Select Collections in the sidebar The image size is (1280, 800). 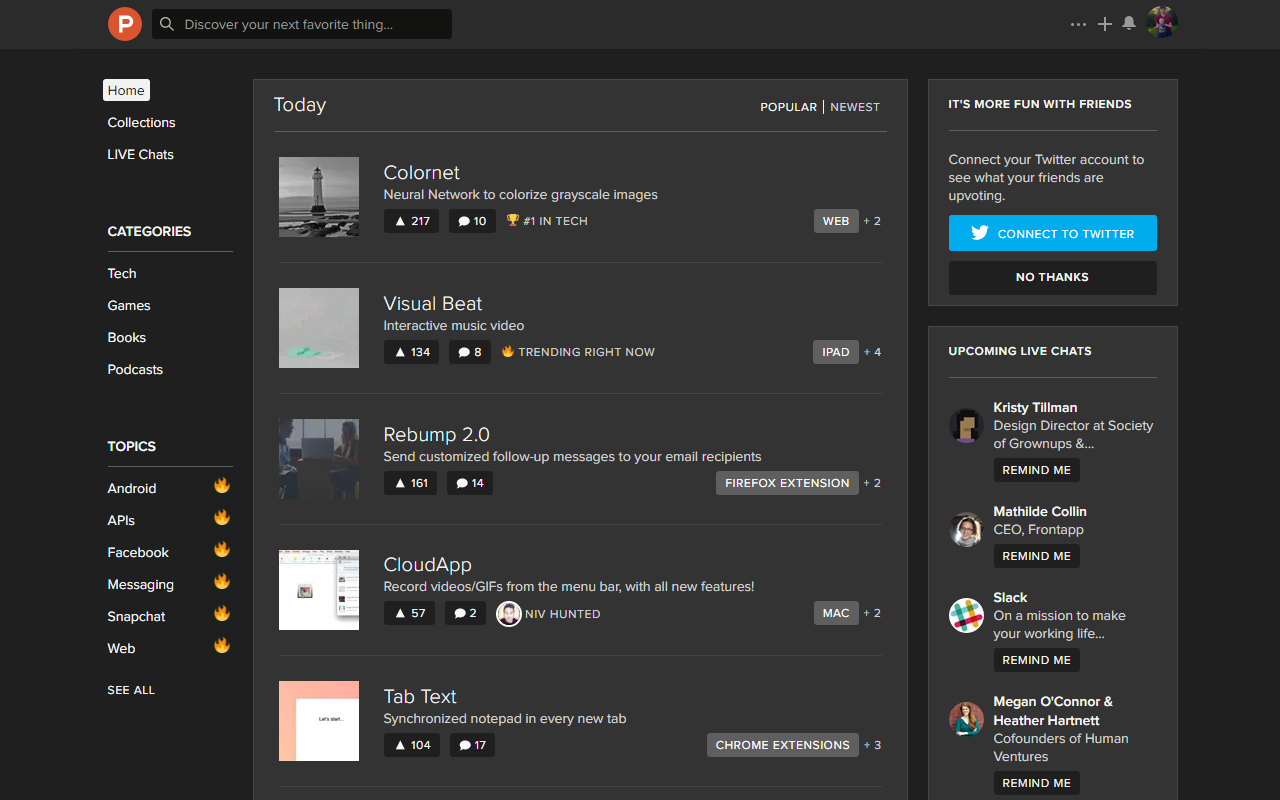tap(141, 122)
